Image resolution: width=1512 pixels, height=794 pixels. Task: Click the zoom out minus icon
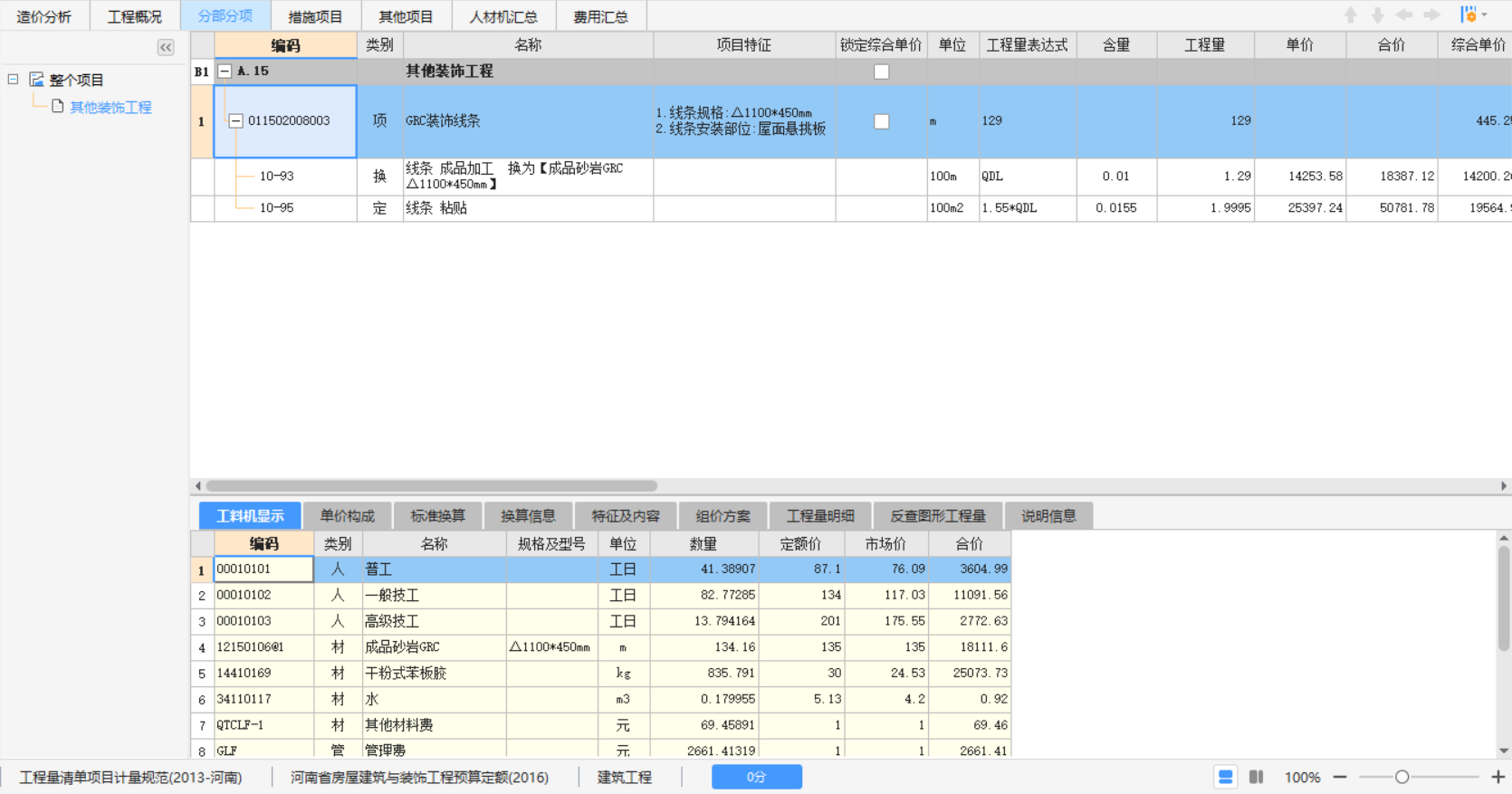[x=1340, y=777]
